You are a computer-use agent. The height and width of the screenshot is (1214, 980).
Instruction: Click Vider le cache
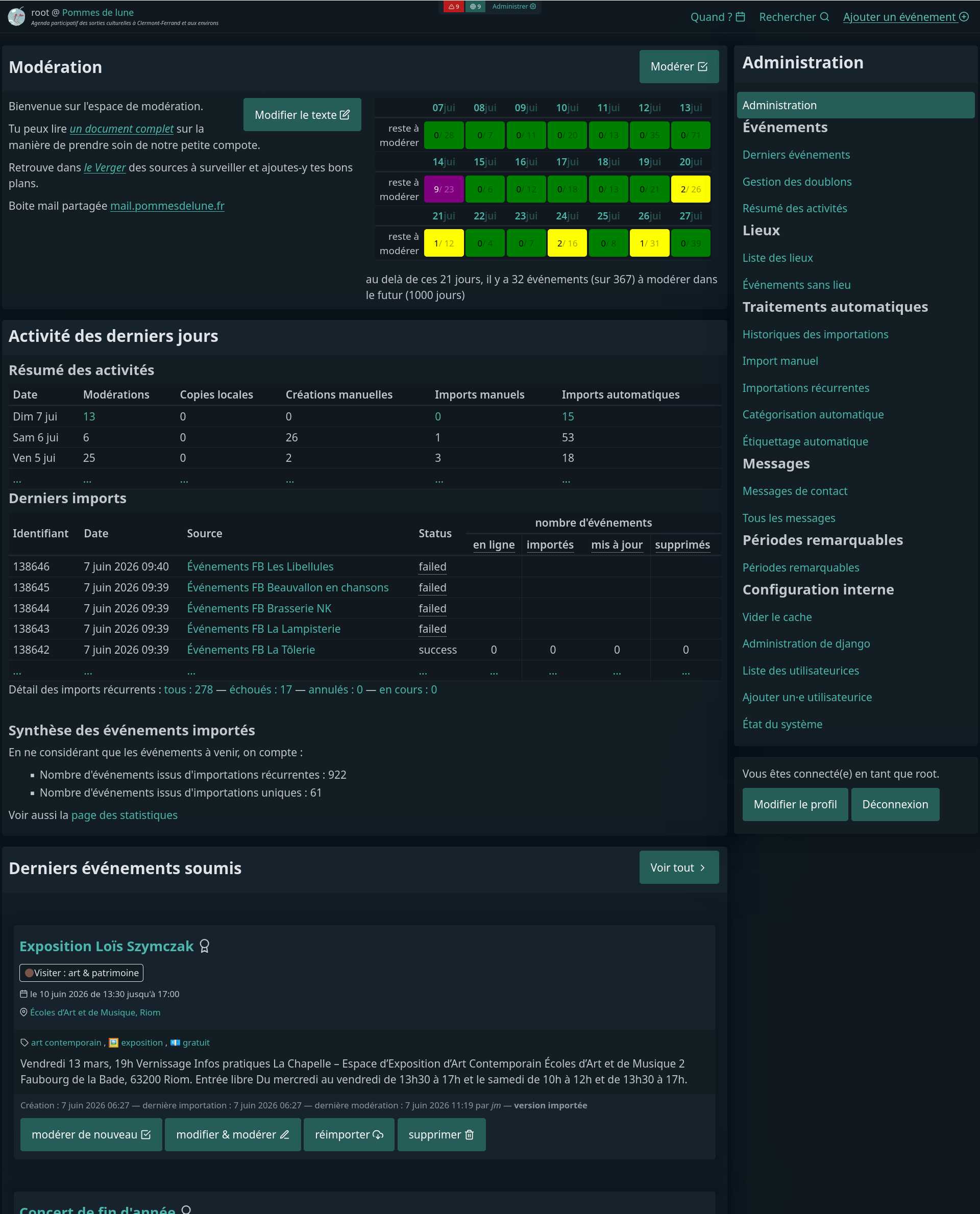[x=777, y=617]
